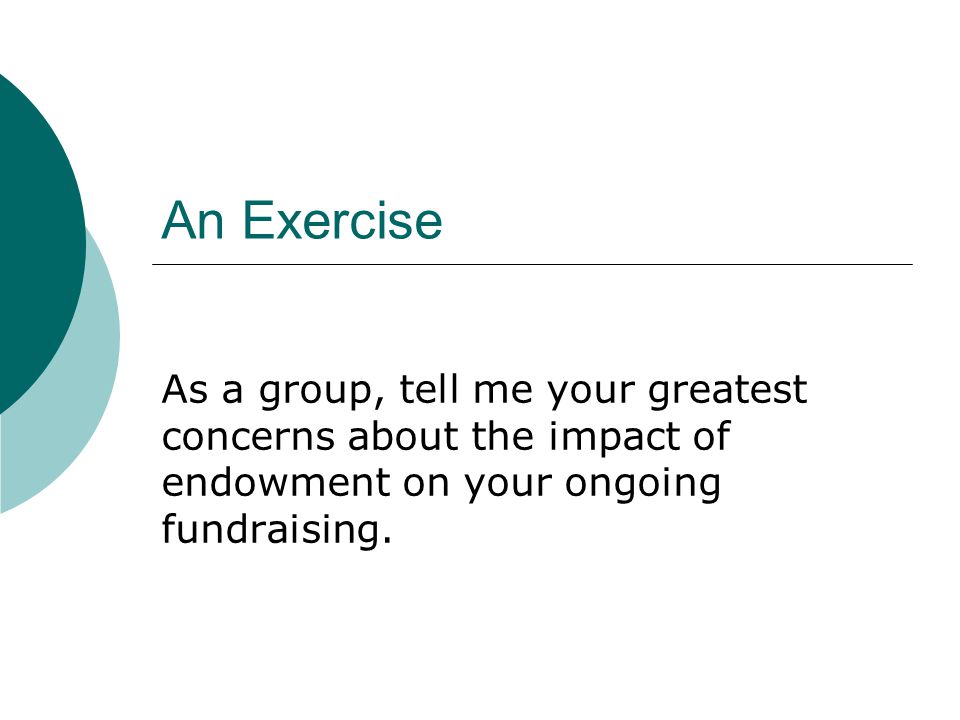Viewport: 960px width, 720px height.
Task: Click the word 'As' starting the paragraph
Action: click(x=184, y=390)
